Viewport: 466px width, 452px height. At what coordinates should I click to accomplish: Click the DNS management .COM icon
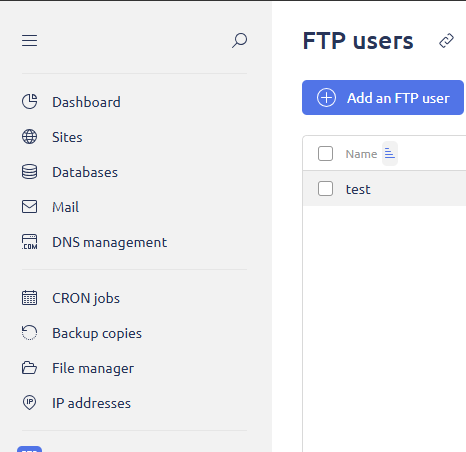point(29,242)
